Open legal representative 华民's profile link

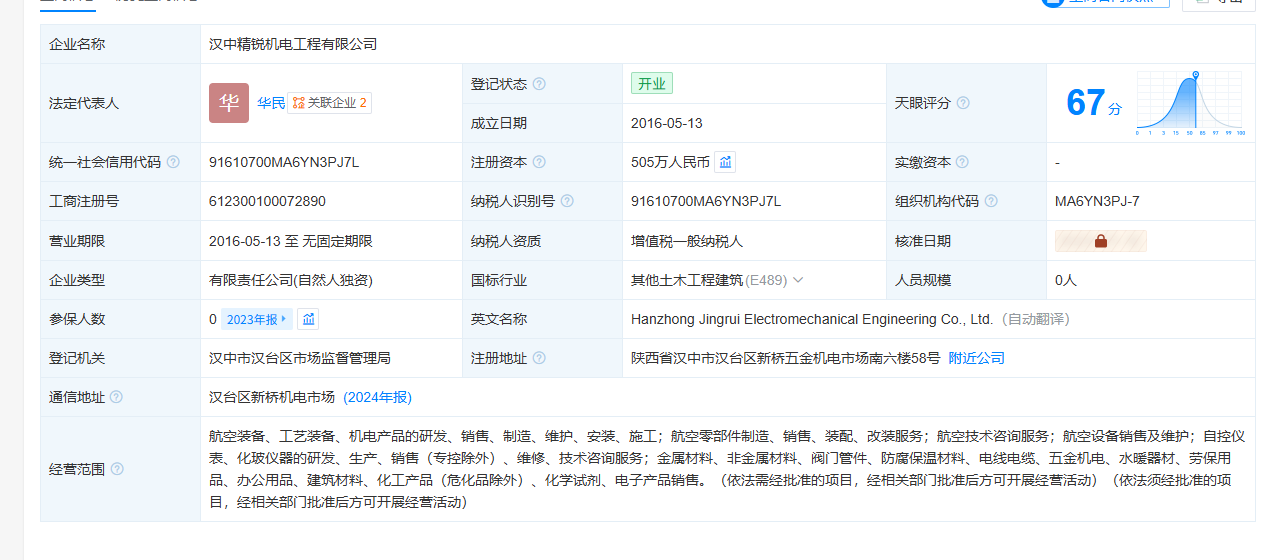click(271, 103)
